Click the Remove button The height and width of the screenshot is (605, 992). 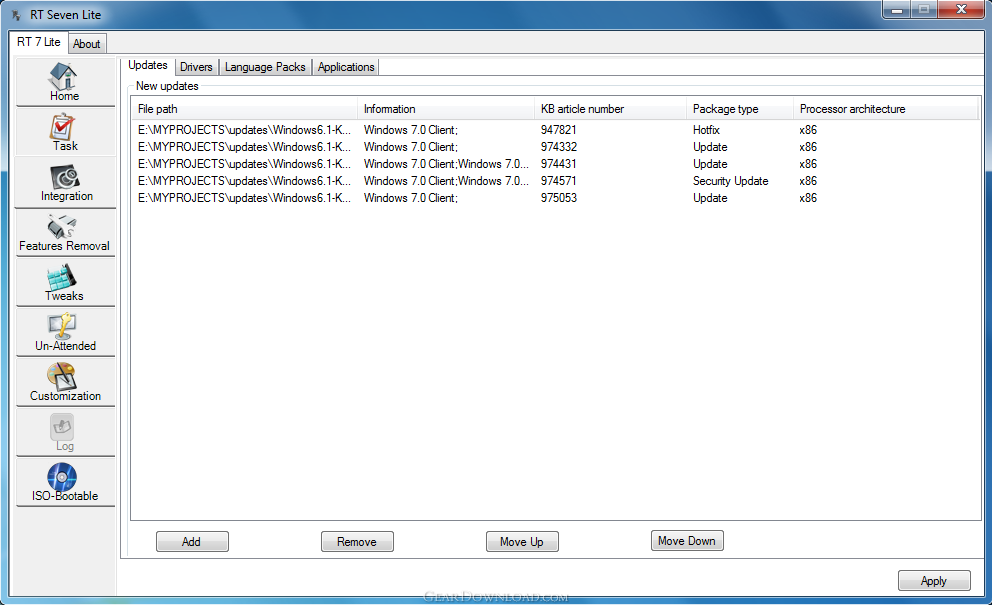[x=357, y=542]
